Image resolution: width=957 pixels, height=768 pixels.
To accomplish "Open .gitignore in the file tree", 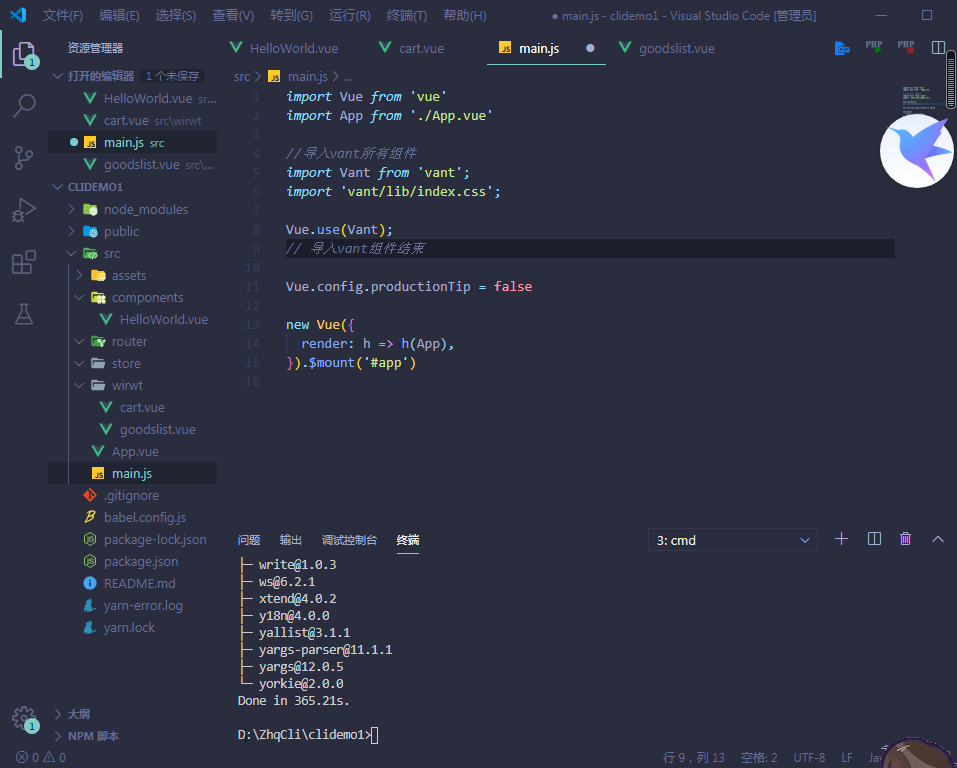I will 131,495.
